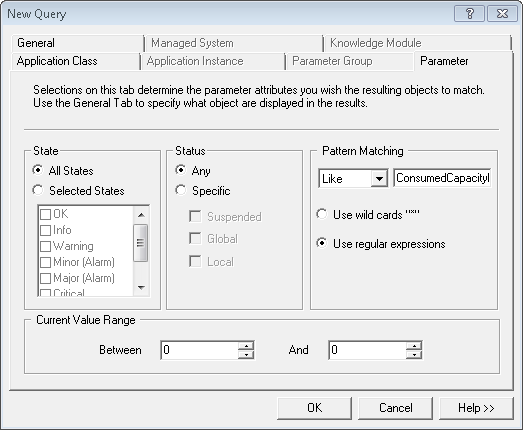Decrease the And value with down arrow
This screenshot has width=523, height=430.
[x=414, y=354]
